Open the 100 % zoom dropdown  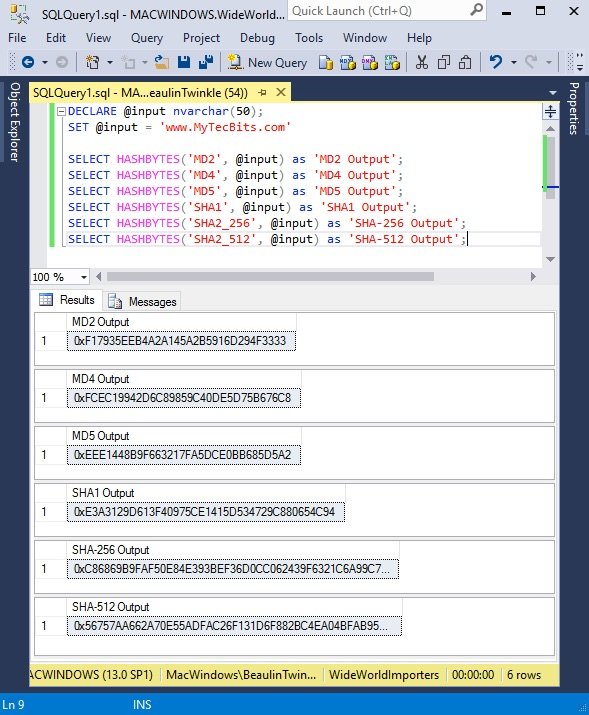click(84, 277)
